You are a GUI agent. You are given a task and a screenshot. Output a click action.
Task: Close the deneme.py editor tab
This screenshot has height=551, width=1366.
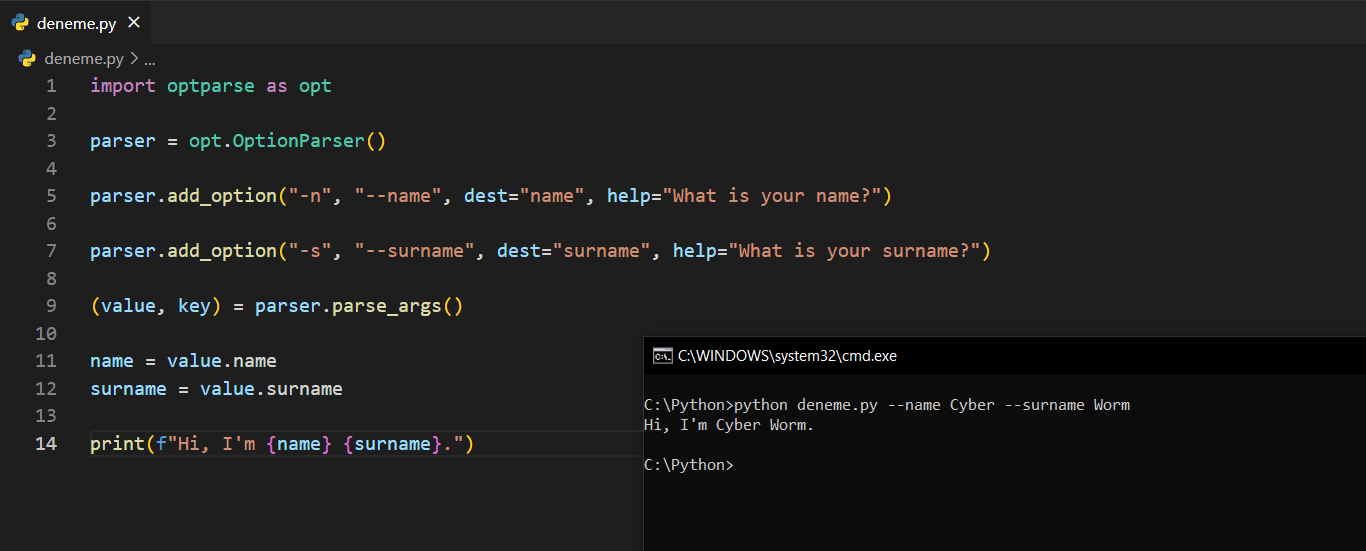coord(134,23)
